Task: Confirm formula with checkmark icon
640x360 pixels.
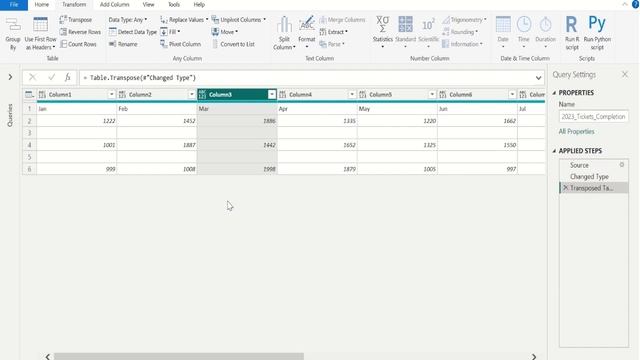Action: pyautogui.click(x=51, y=78)
